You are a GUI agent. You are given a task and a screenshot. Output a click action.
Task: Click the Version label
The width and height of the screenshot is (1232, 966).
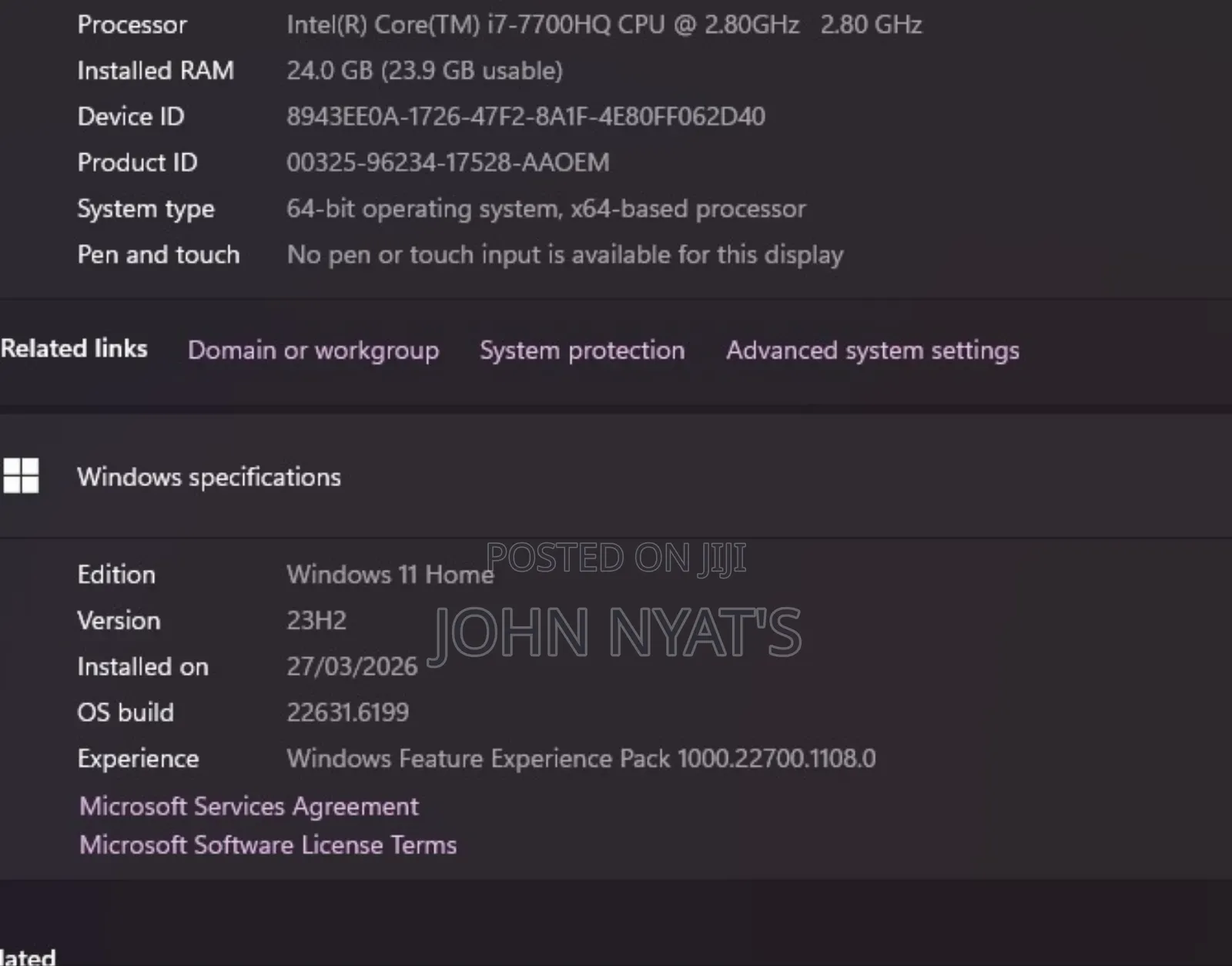[119, 621]
